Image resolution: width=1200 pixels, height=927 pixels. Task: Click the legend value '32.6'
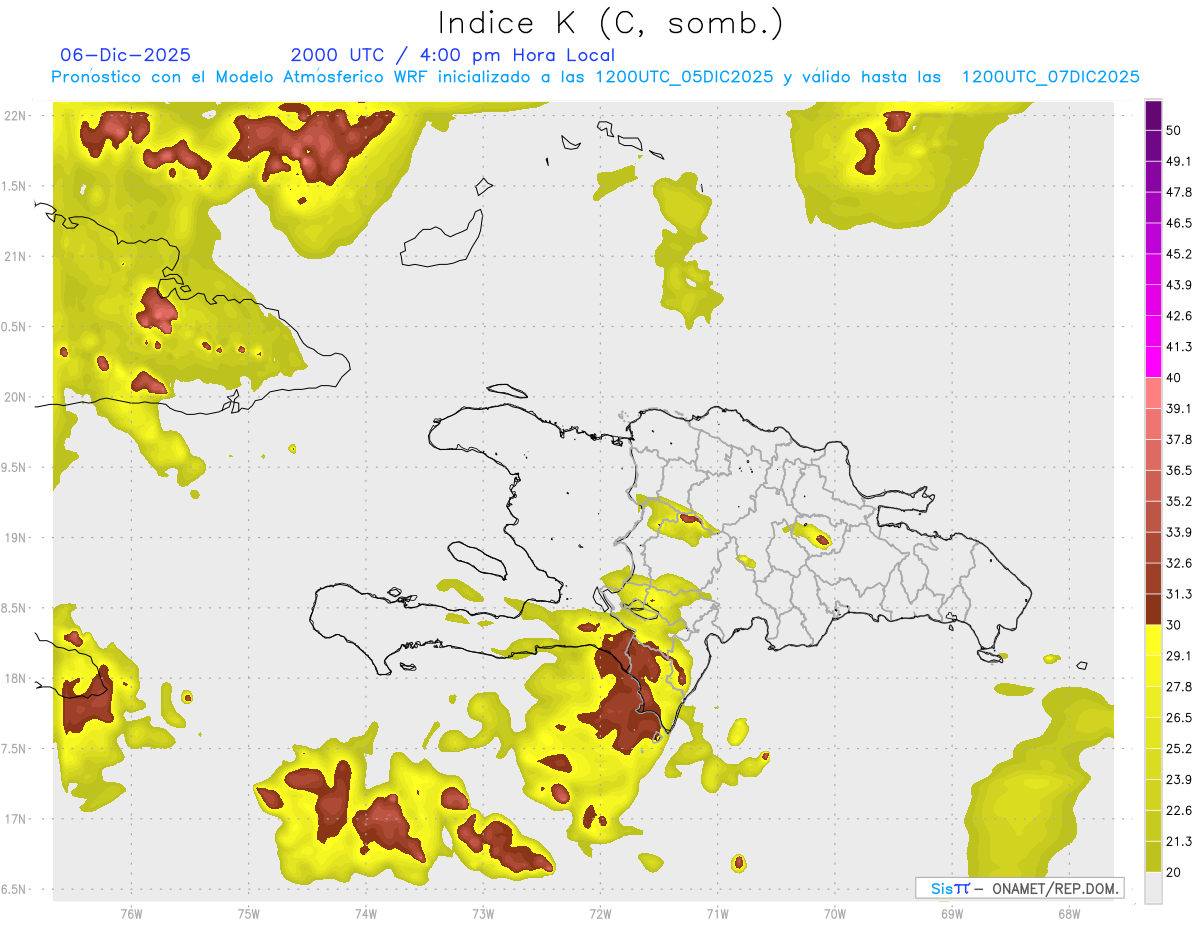click(1179, 563)
